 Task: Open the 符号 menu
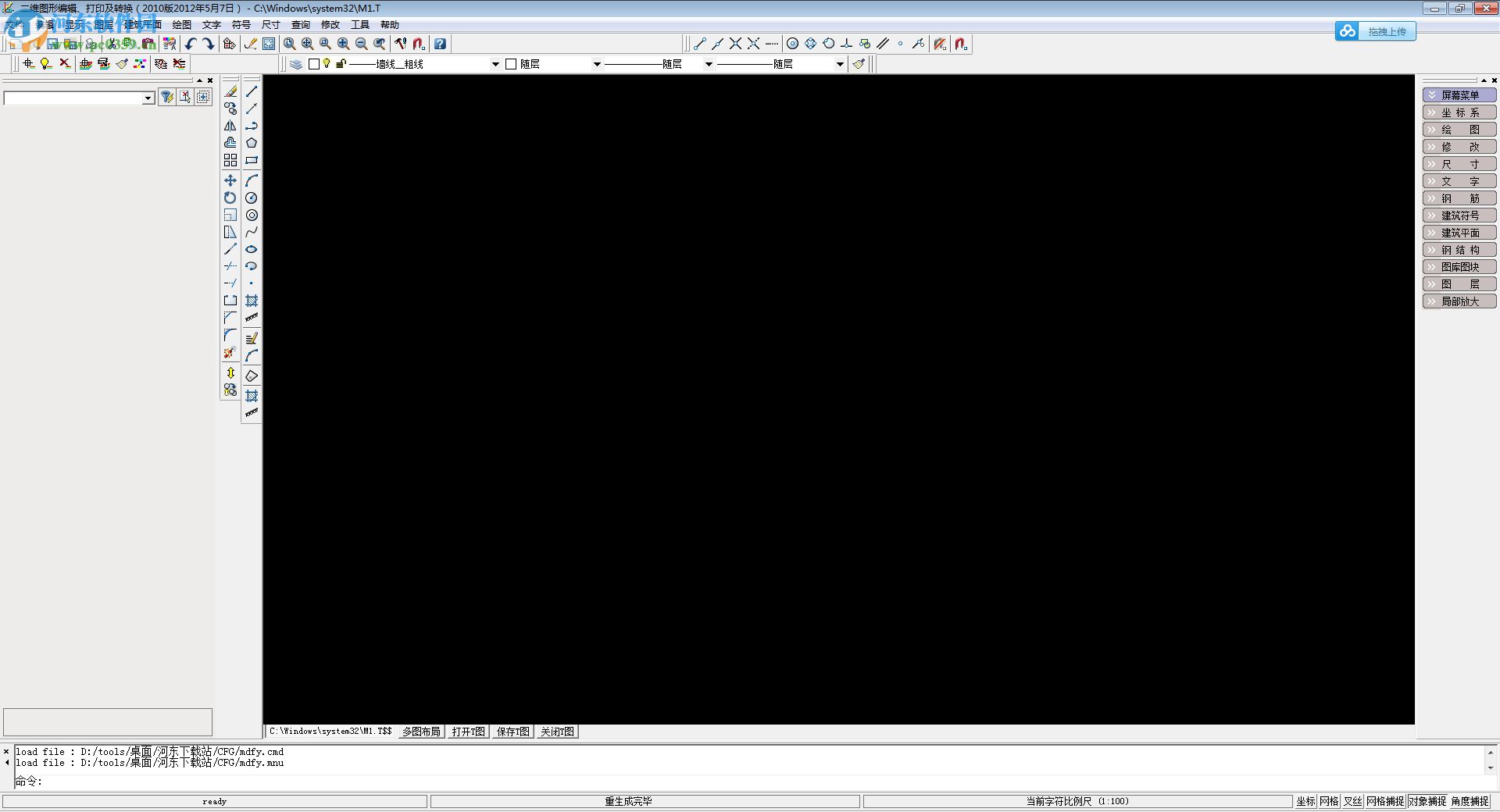[x=241, y=25]
